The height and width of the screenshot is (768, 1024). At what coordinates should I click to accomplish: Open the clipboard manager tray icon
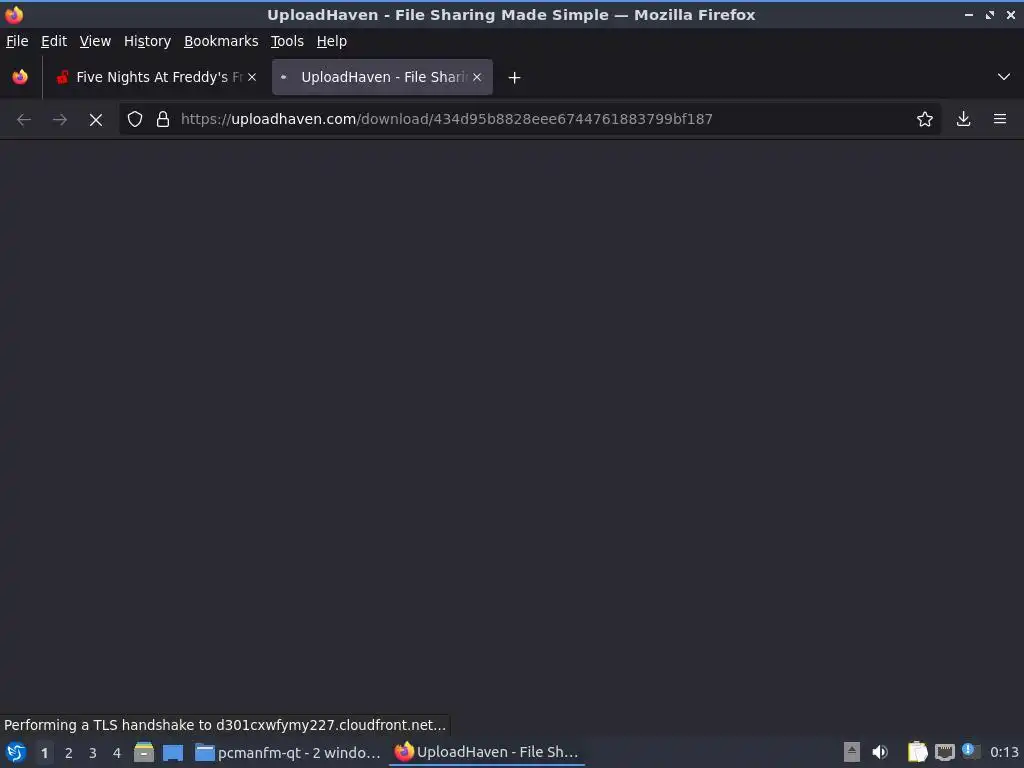(x=918, y=752)
